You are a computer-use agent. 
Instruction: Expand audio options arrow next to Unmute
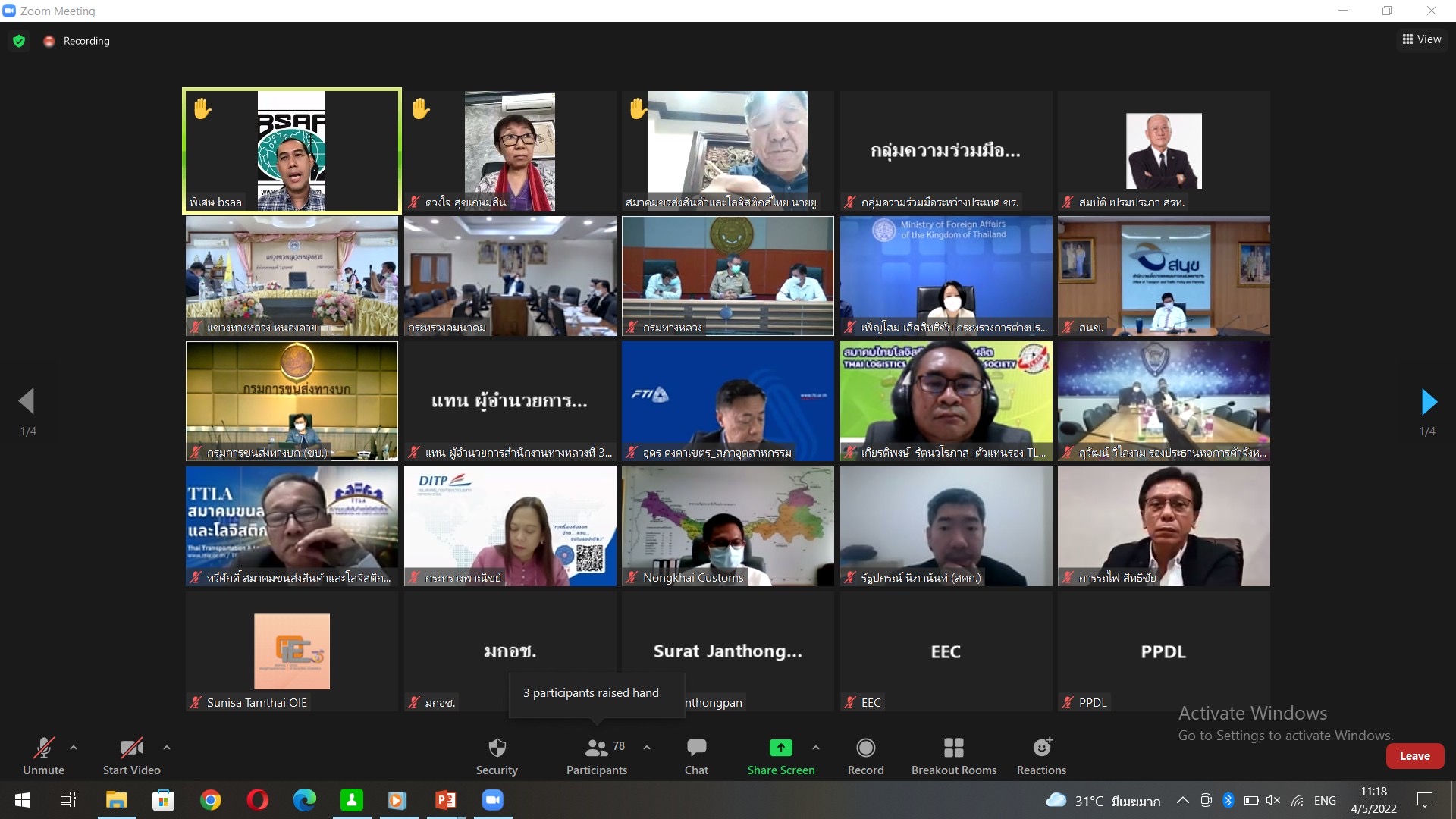coord(74,748)
